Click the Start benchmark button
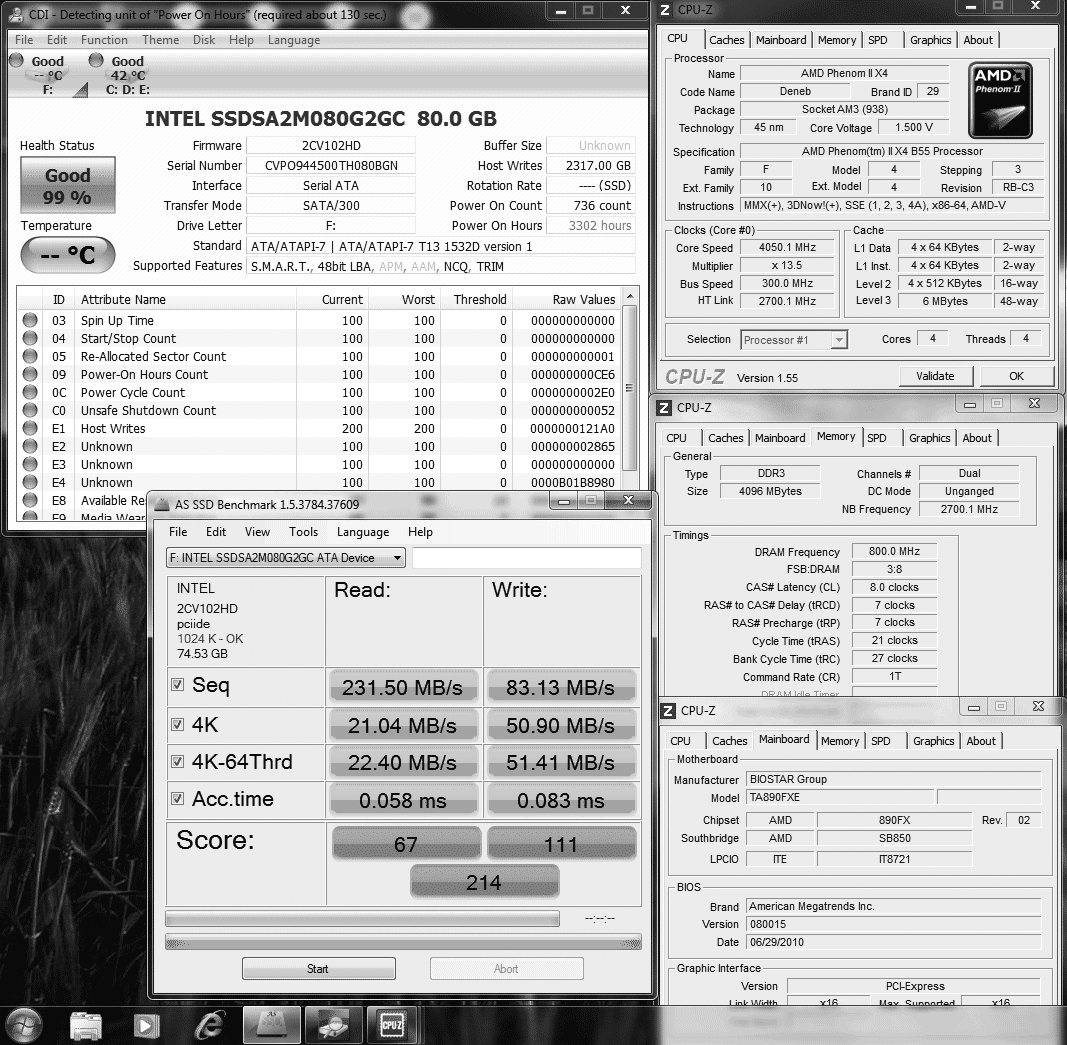Screen dimensions: 1067x1045 click(318, 969)
